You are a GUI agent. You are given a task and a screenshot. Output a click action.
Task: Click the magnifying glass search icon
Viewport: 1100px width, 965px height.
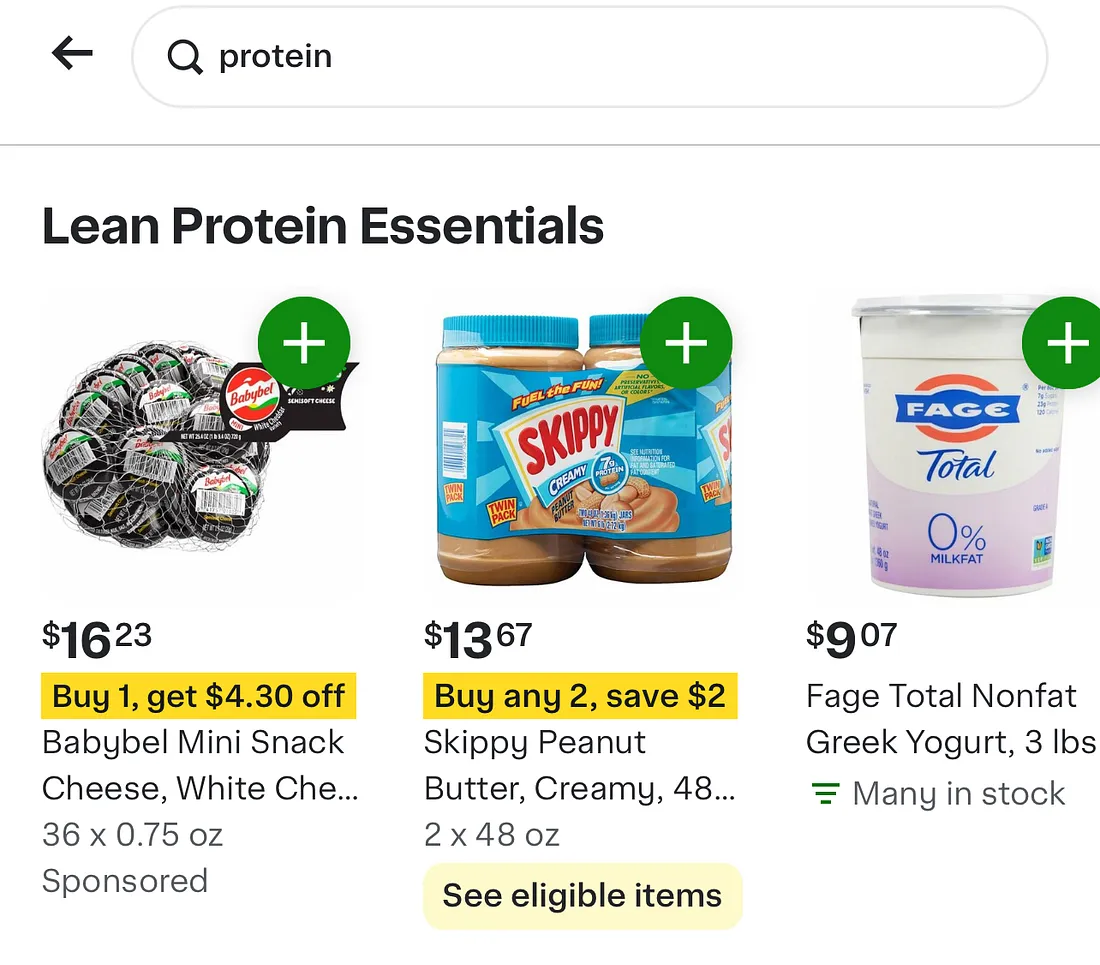pyautogui.click(x=185, y=57)
